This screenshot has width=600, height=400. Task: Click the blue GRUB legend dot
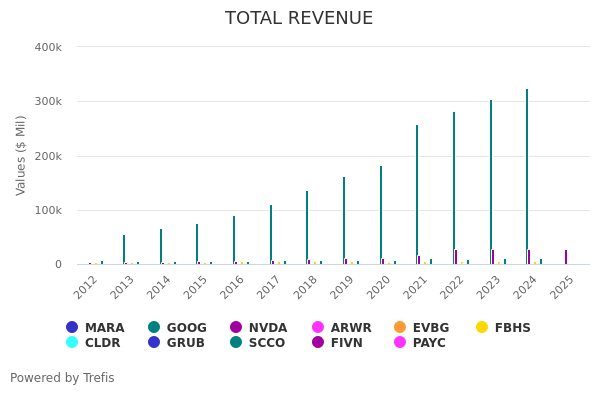(x=154, y=342)
